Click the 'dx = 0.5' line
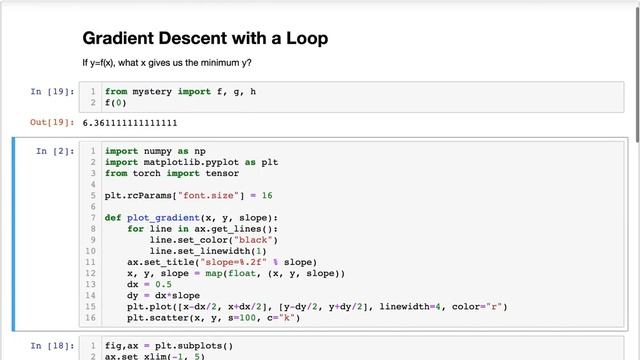640x360 pixels. (x=149, y=284)
